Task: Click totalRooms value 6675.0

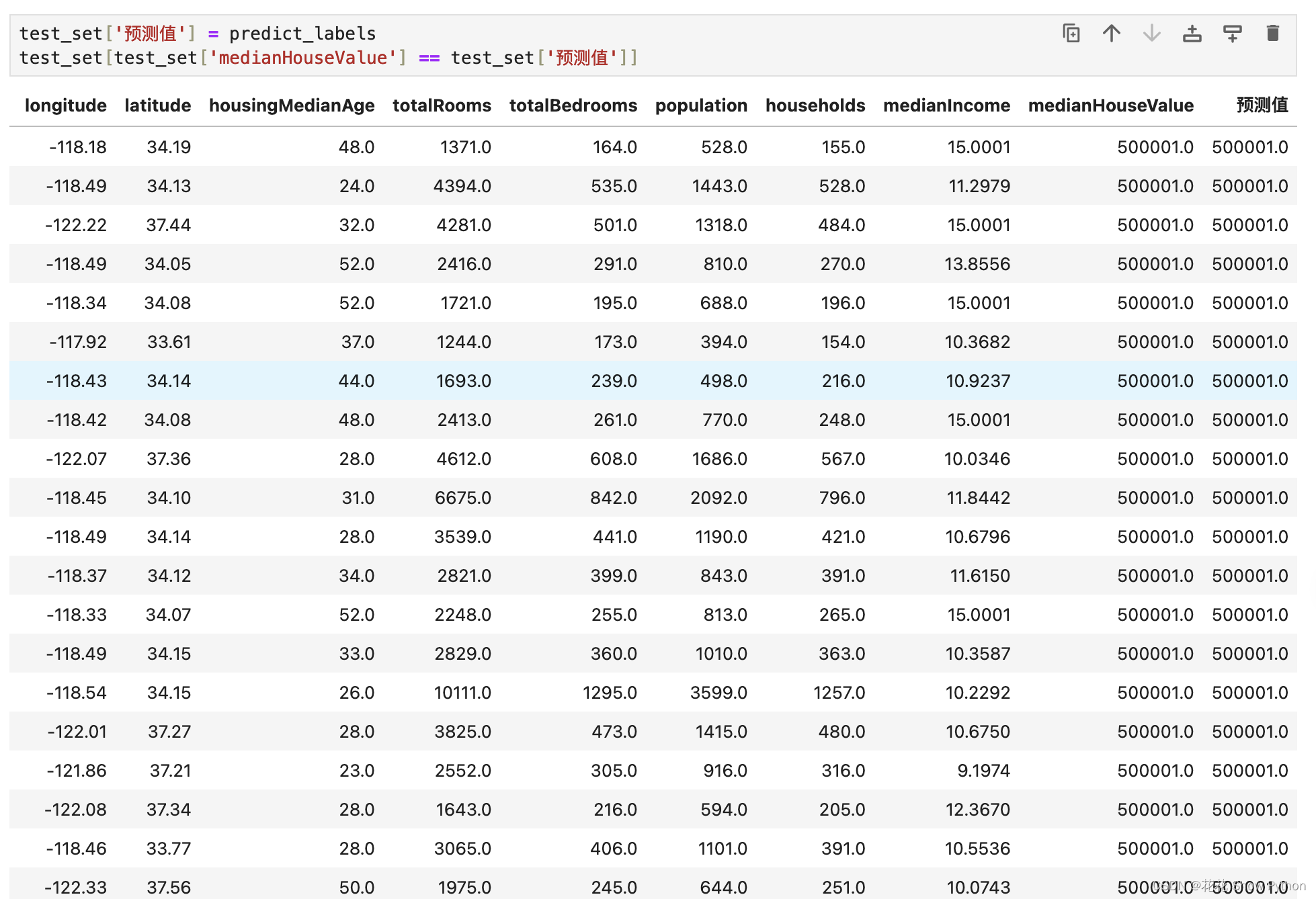Action: (462, 498)
